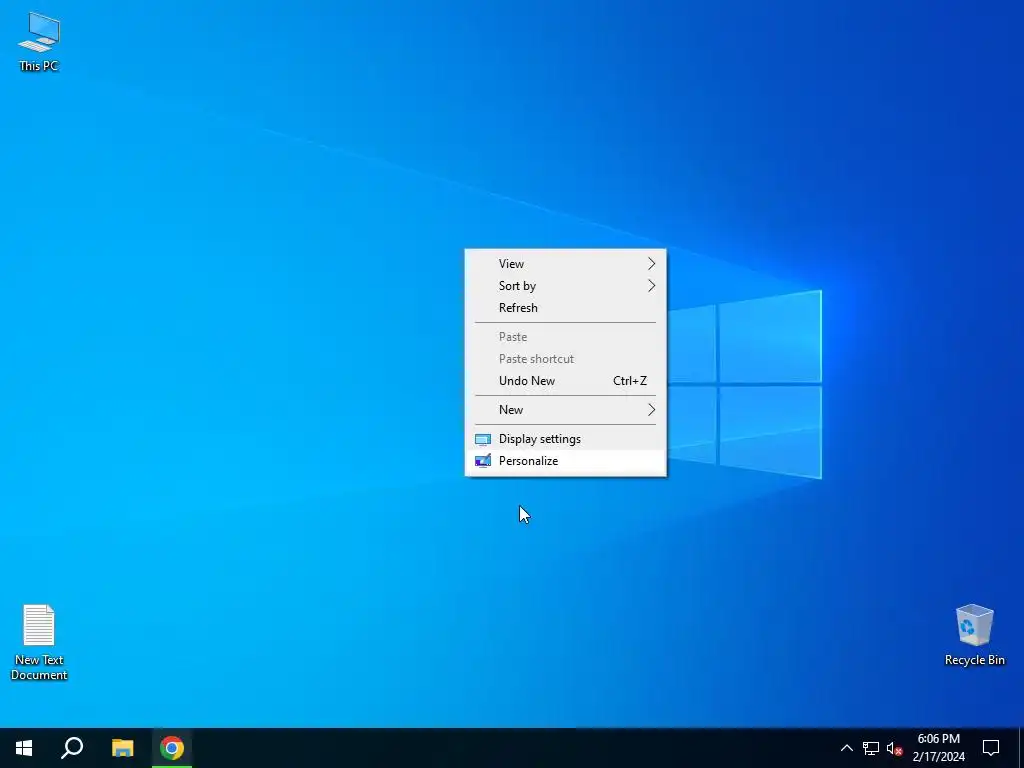Click the Show desktop sliver on taskbar
Image resolution: width=1024 pixels, height=768 pixels.
[x=1021, y=748]
